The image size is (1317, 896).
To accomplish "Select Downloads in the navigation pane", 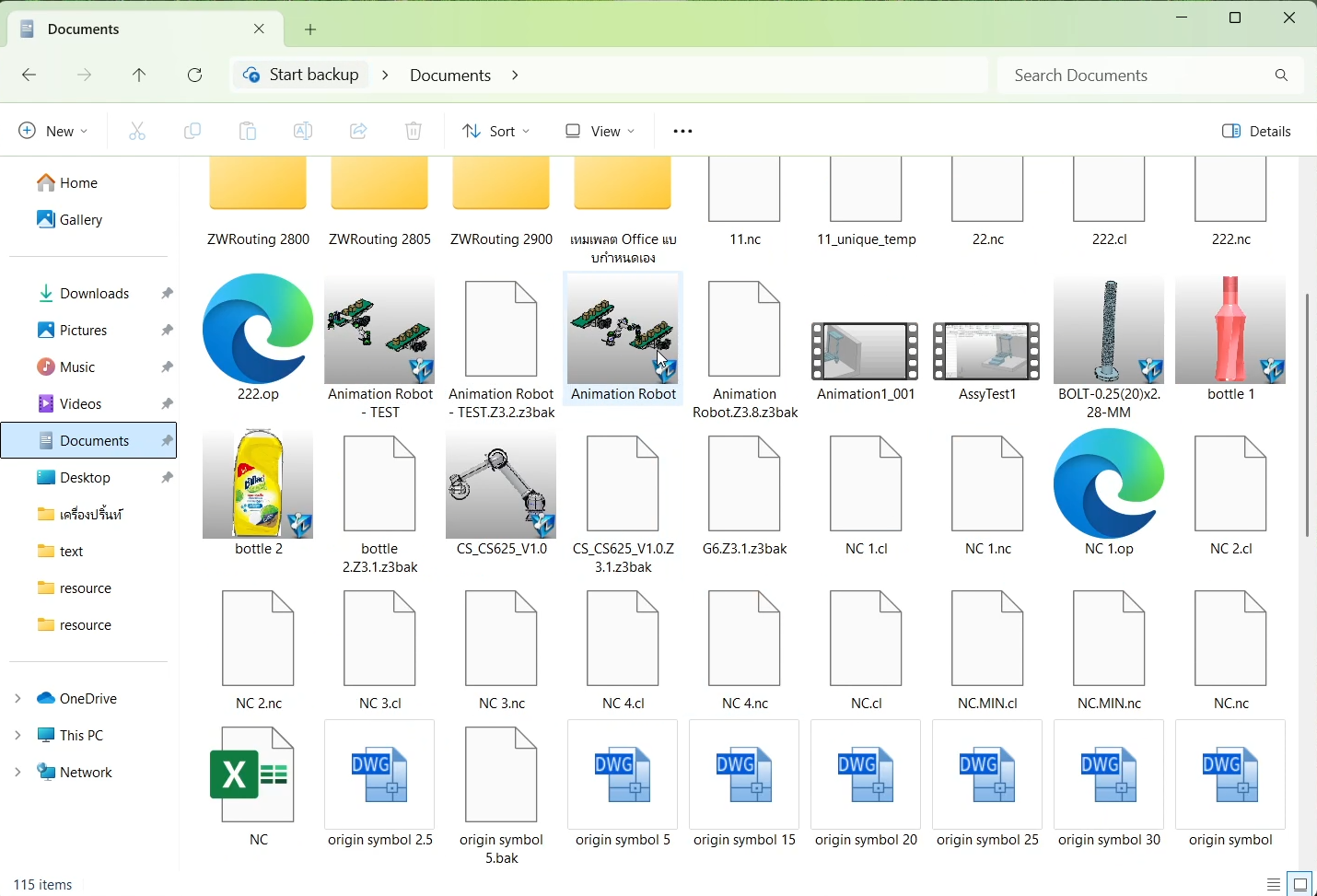I will (94, 294).
